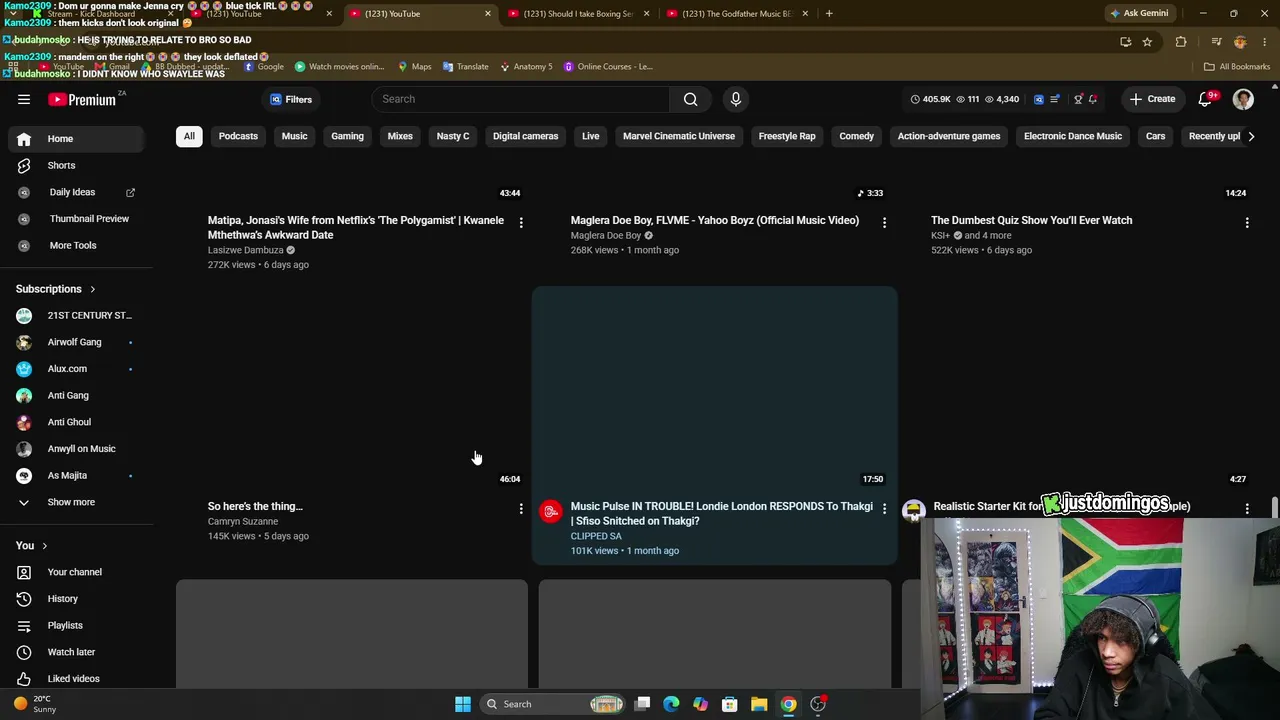Open the Chrome three-dot menu
The image size is (1280, 720).
point(1264,42)
